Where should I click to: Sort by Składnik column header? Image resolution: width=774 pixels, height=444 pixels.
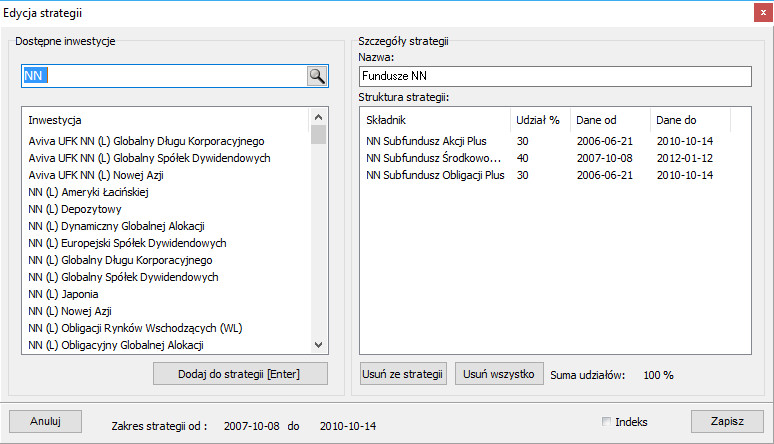[x=434, y=120]
